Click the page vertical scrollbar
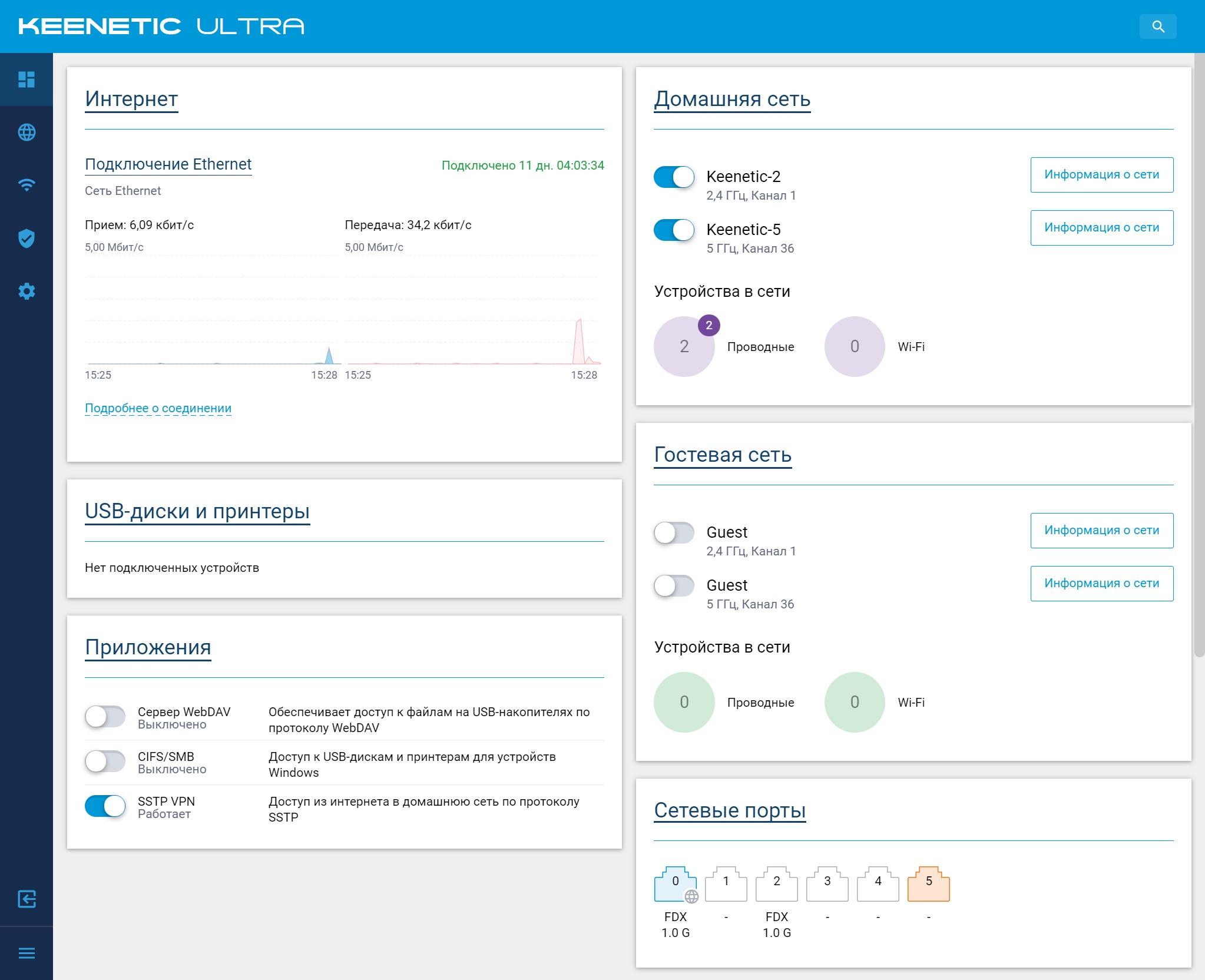This screenshot has width=1205, height=980. [1199, 355]
